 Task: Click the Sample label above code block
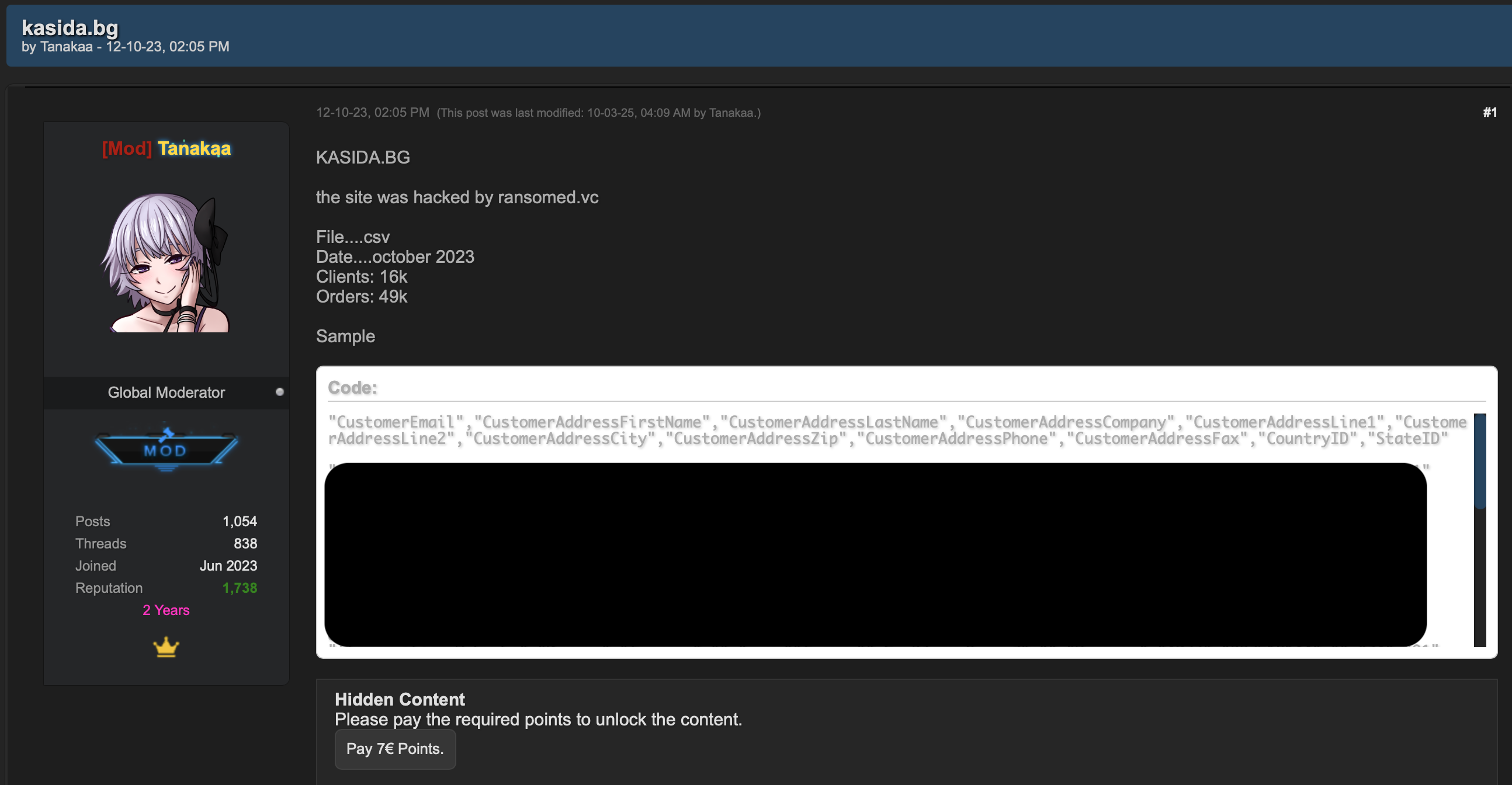point(345,337)
